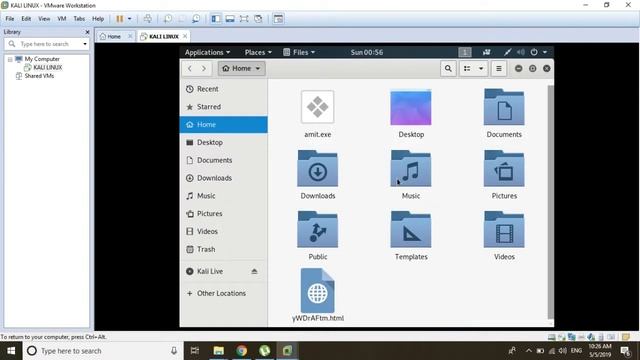Select Downloads in Files sidebar
Viewport: 640px width, 360px height.
[224, 178]
